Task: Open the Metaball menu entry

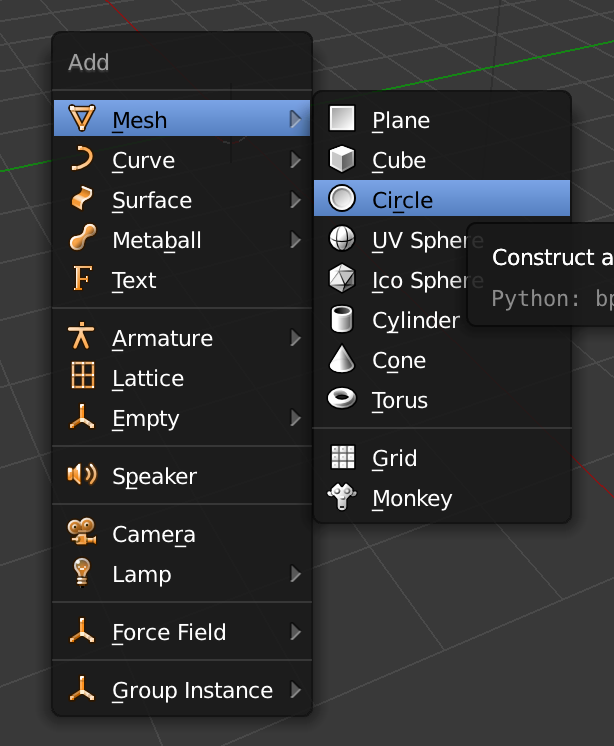Action: point(157,240)
